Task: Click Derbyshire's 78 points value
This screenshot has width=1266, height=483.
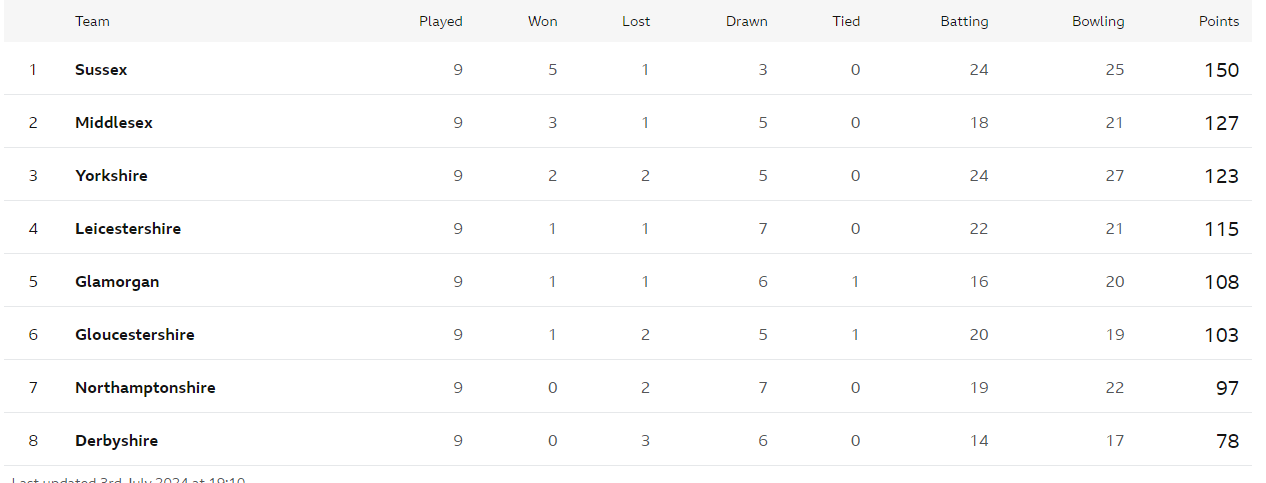Action: [1228, 441]
